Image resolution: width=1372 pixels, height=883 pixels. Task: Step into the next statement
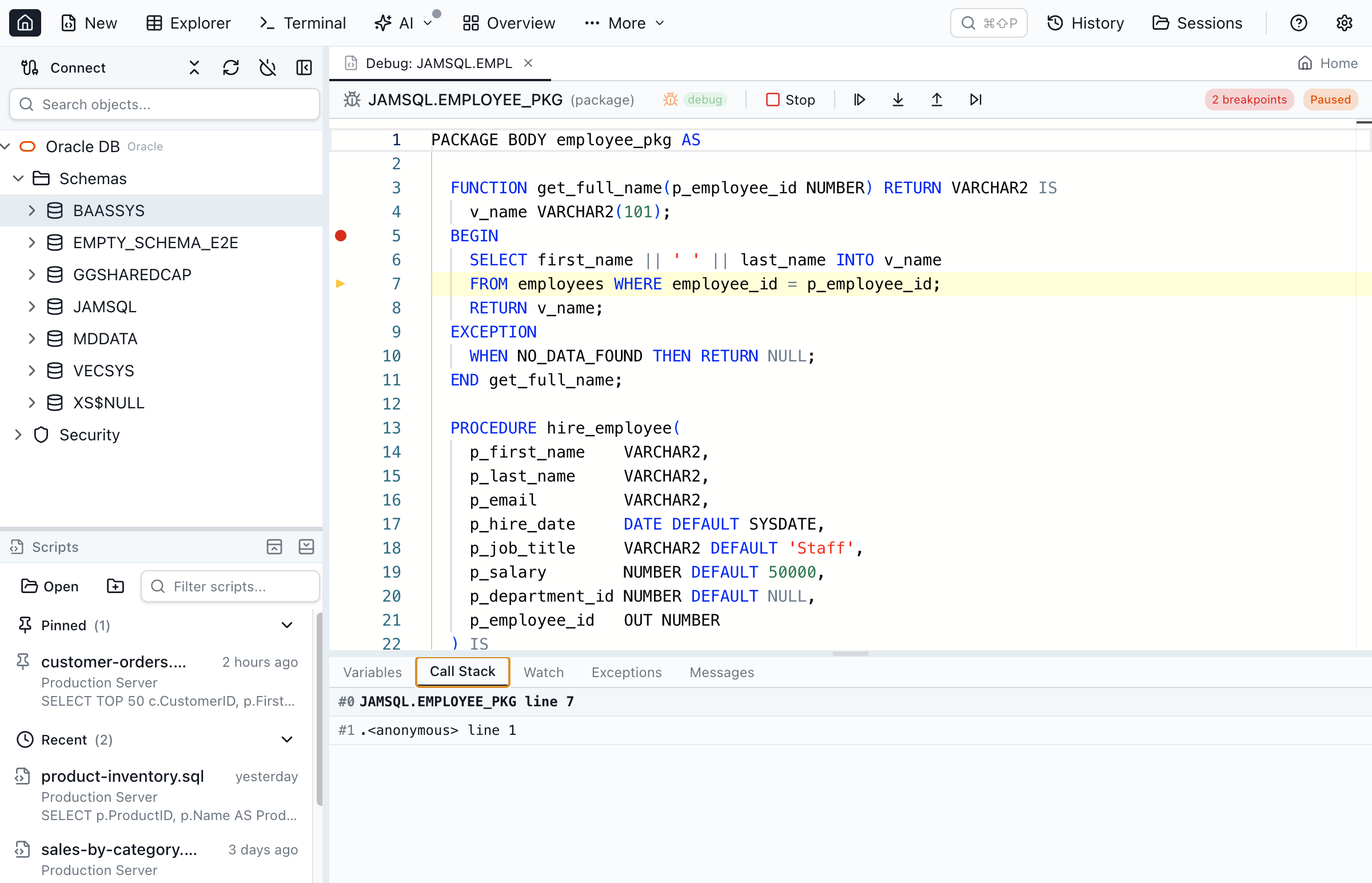(x=898, y=99)
